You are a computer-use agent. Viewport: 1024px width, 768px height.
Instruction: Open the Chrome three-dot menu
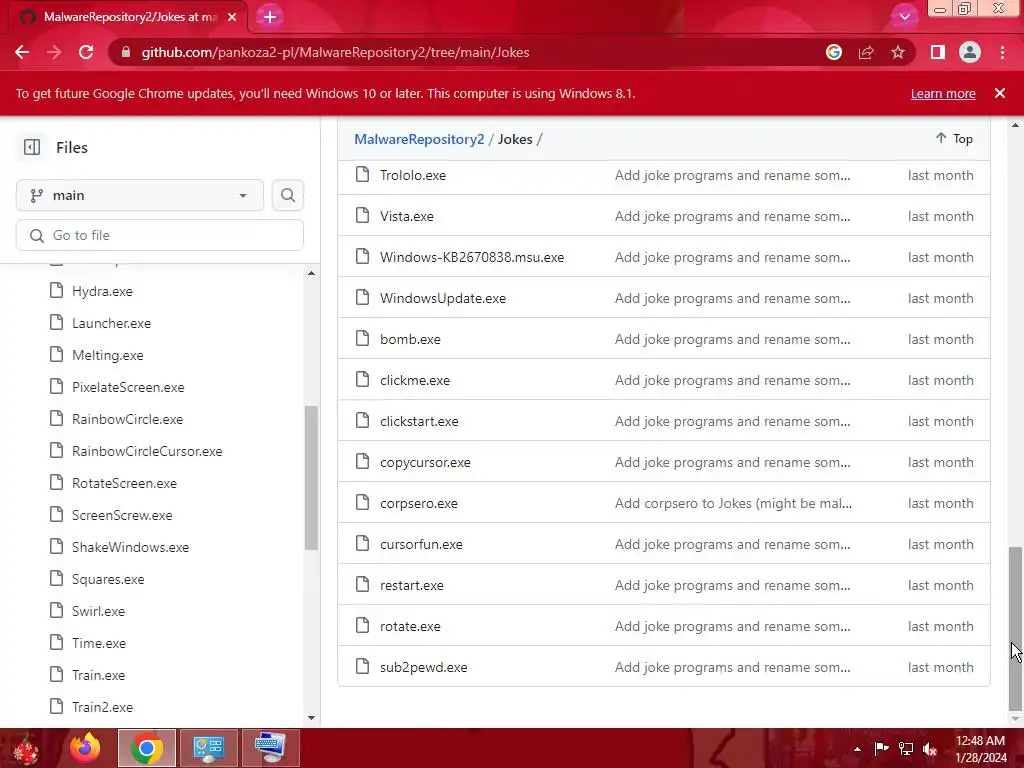coord(1002,52)
